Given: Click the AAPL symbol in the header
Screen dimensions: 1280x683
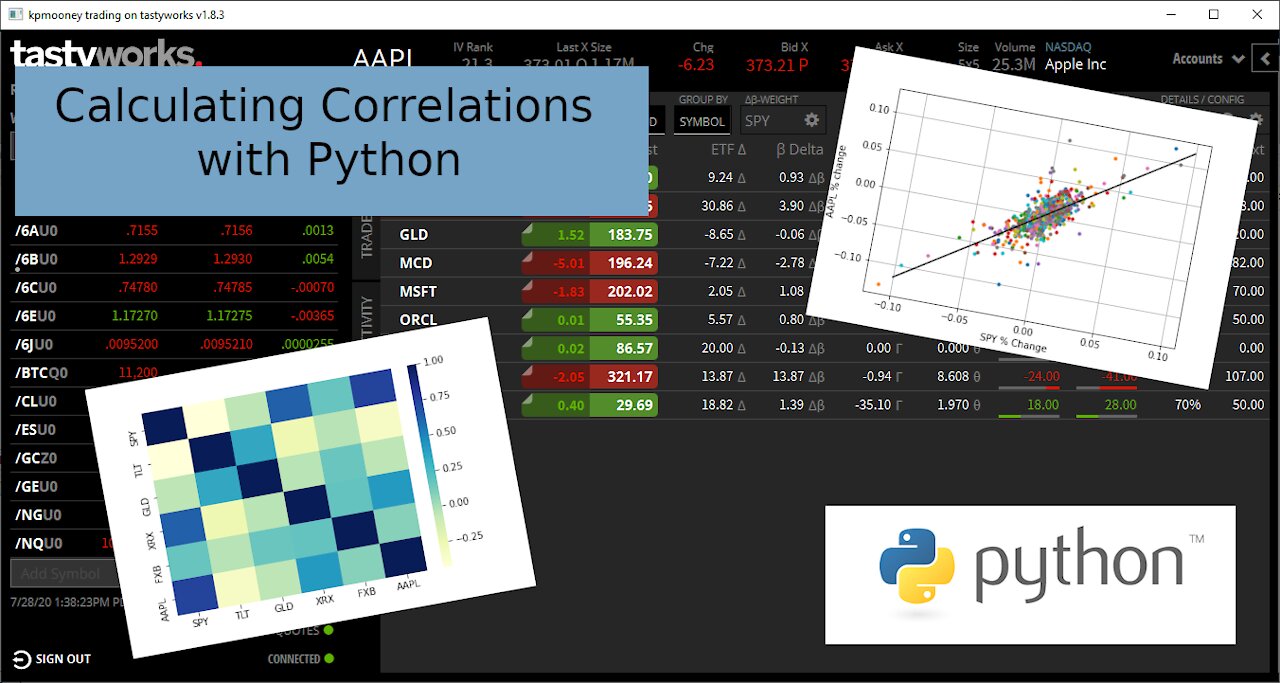Looking at the screenshot, I should 383,58.
